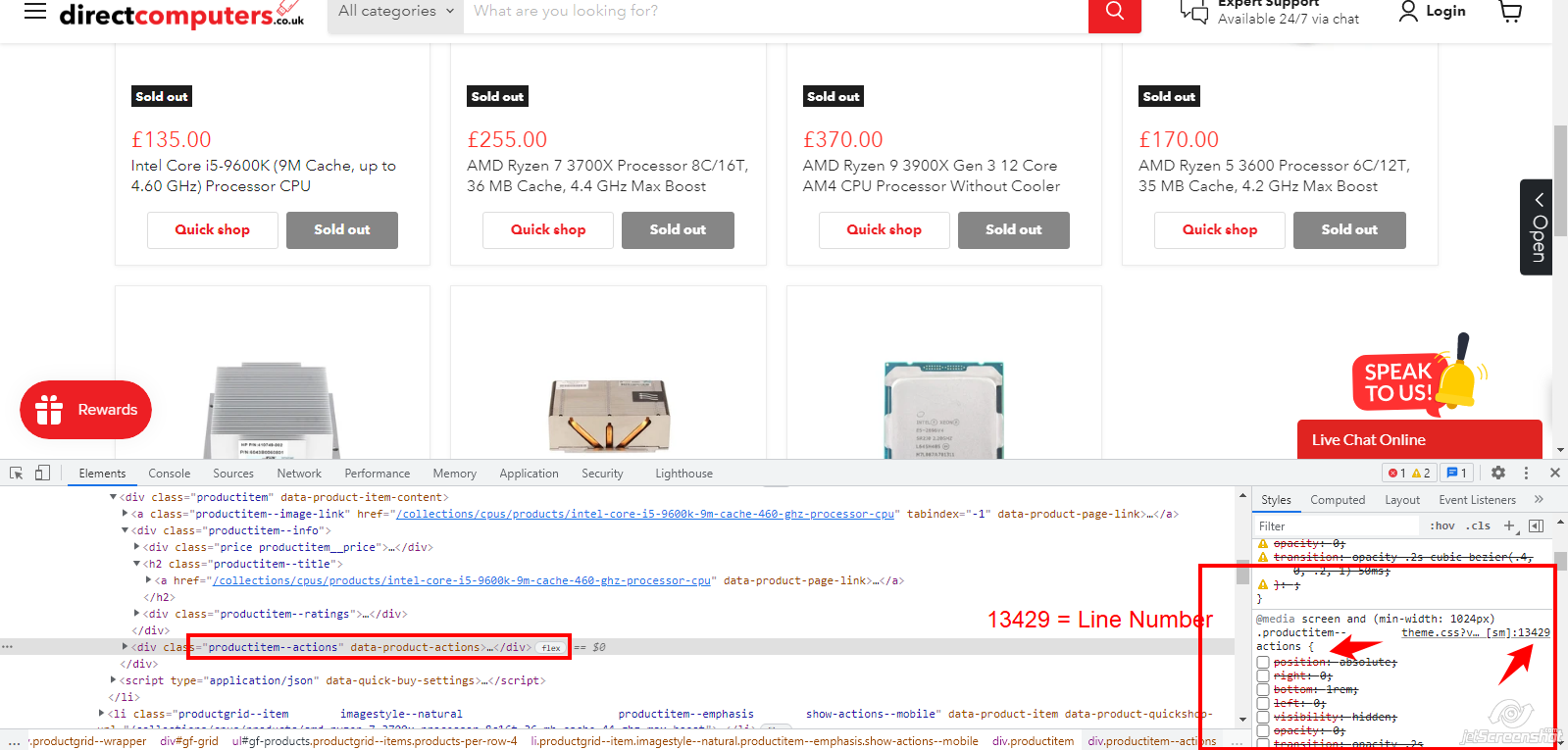Toggle the bottom: 1rem declaration checkbox
This screenshot has width=1568, height=750.
click(1263, 690)
